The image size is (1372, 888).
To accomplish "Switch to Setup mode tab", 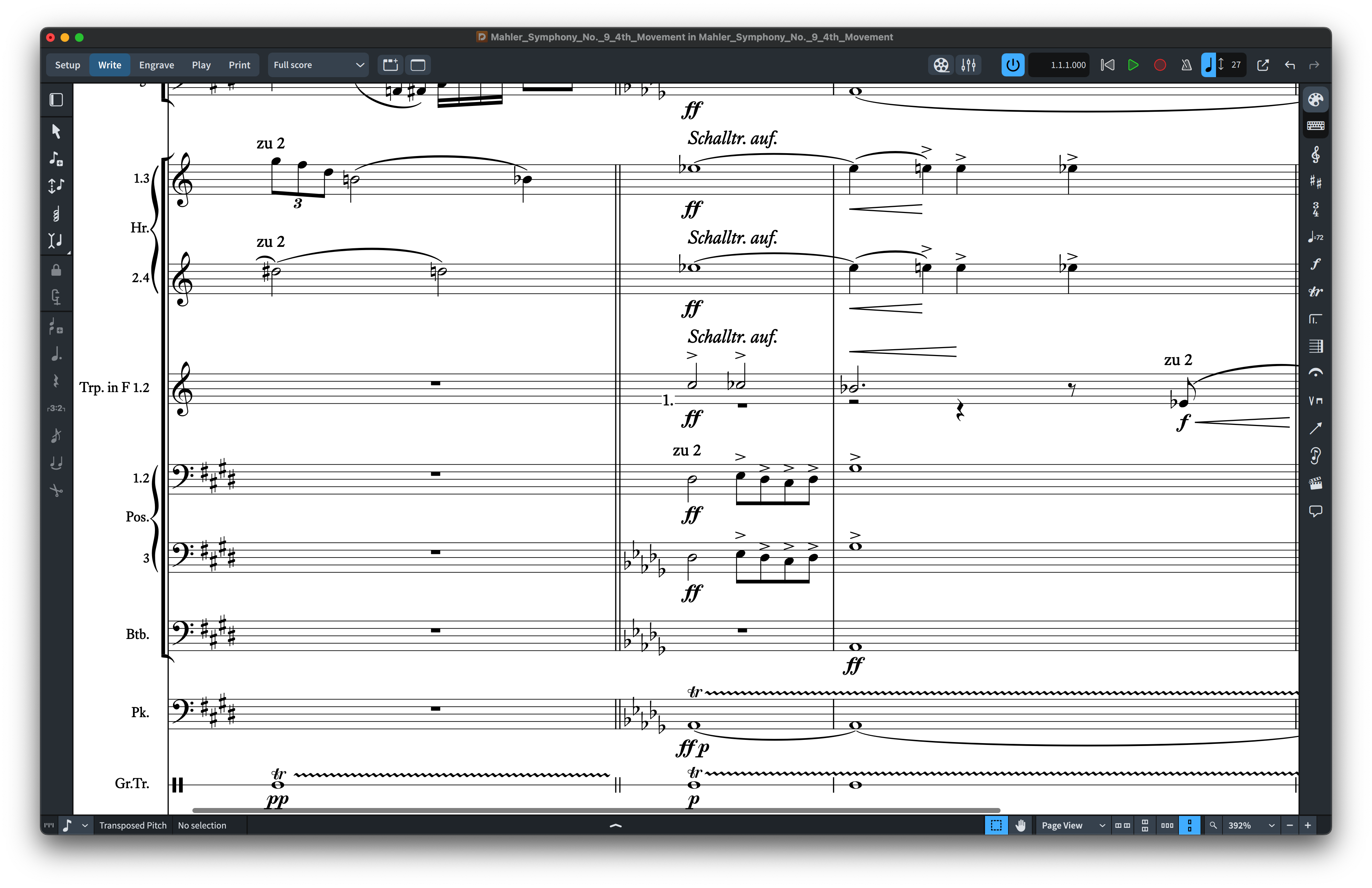I will point(67,65).
